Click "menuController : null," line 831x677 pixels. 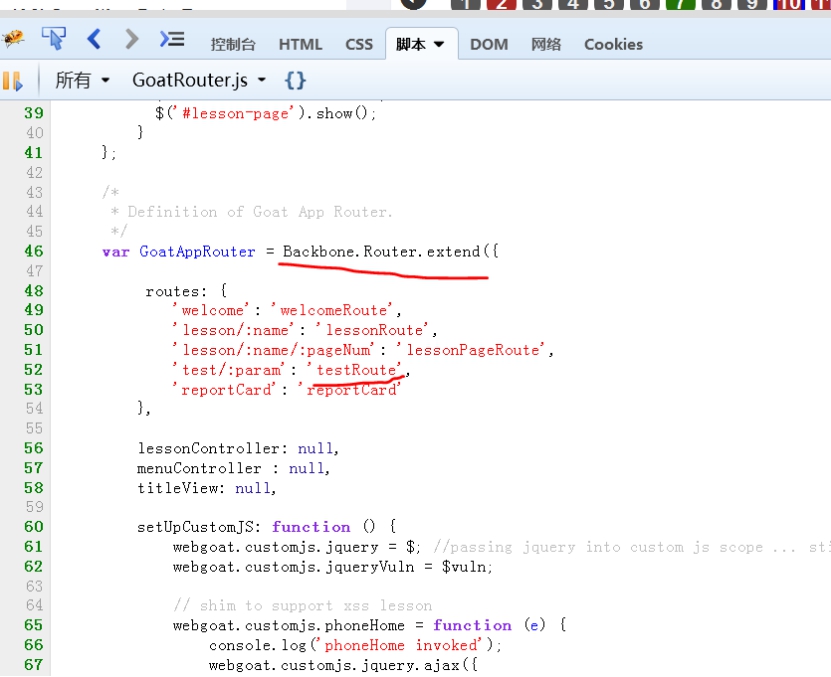click(233, 468)
